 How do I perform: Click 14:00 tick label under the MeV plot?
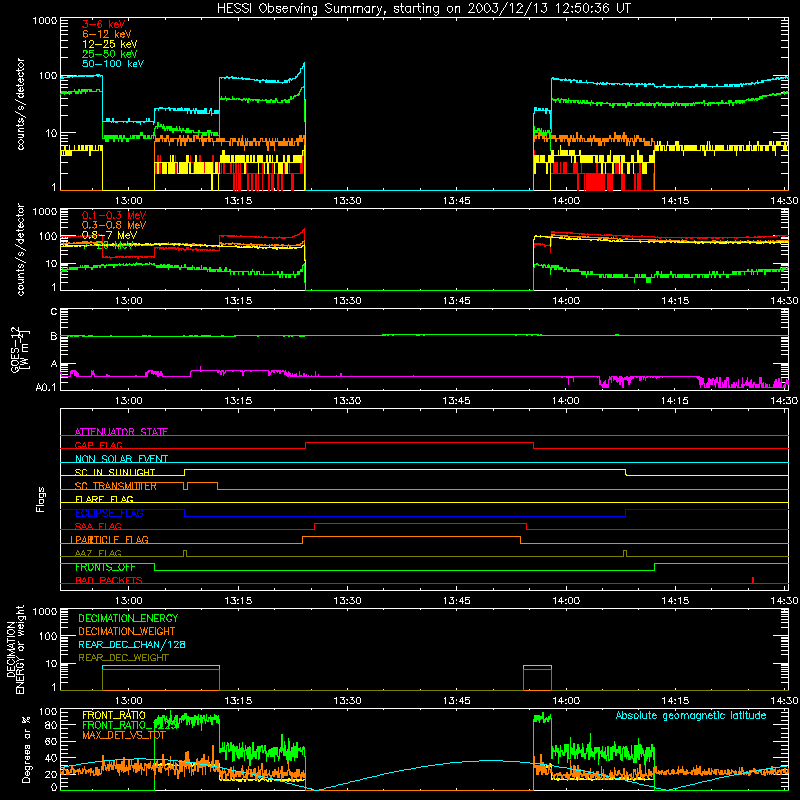pyautogui.click(x=566, y=301)
